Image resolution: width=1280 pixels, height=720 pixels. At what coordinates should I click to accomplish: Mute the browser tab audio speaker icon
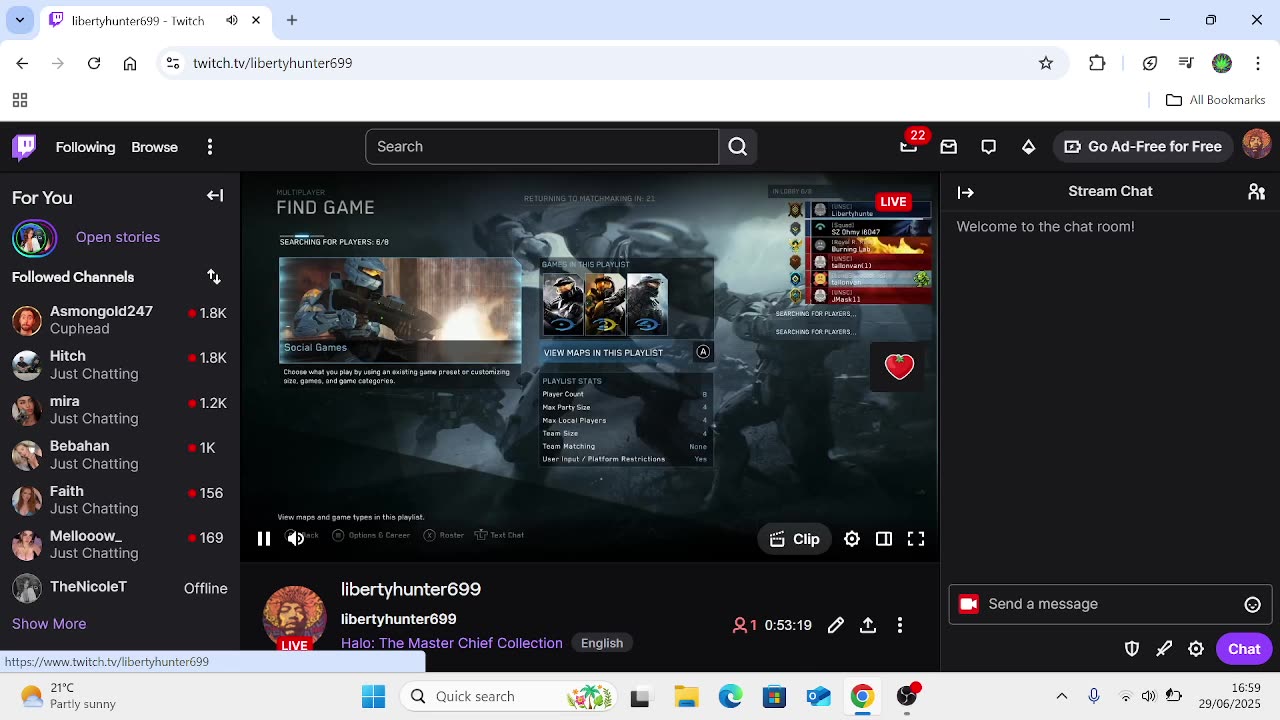pos(232,20)
